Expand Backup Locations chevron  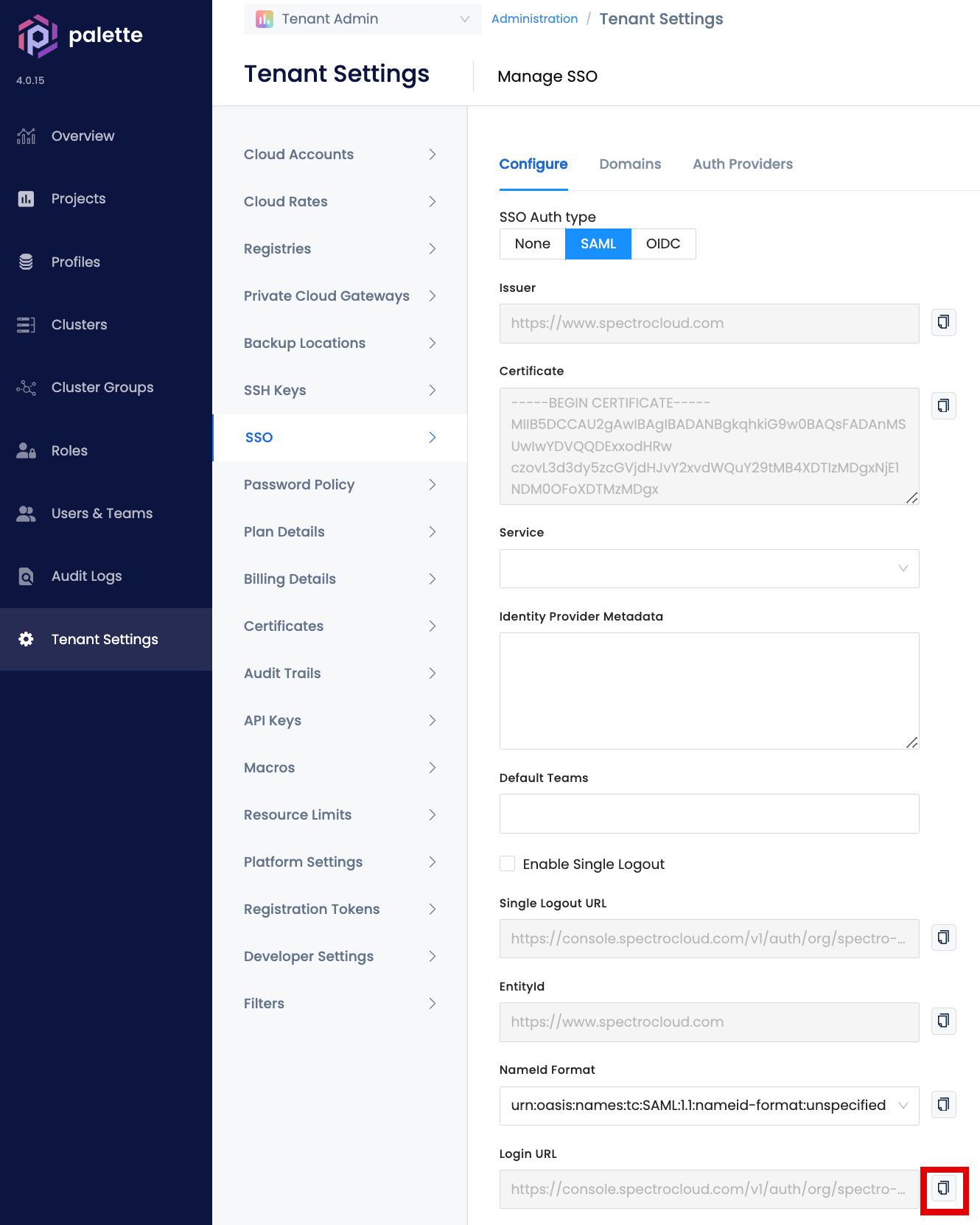(x=433, y=343)
